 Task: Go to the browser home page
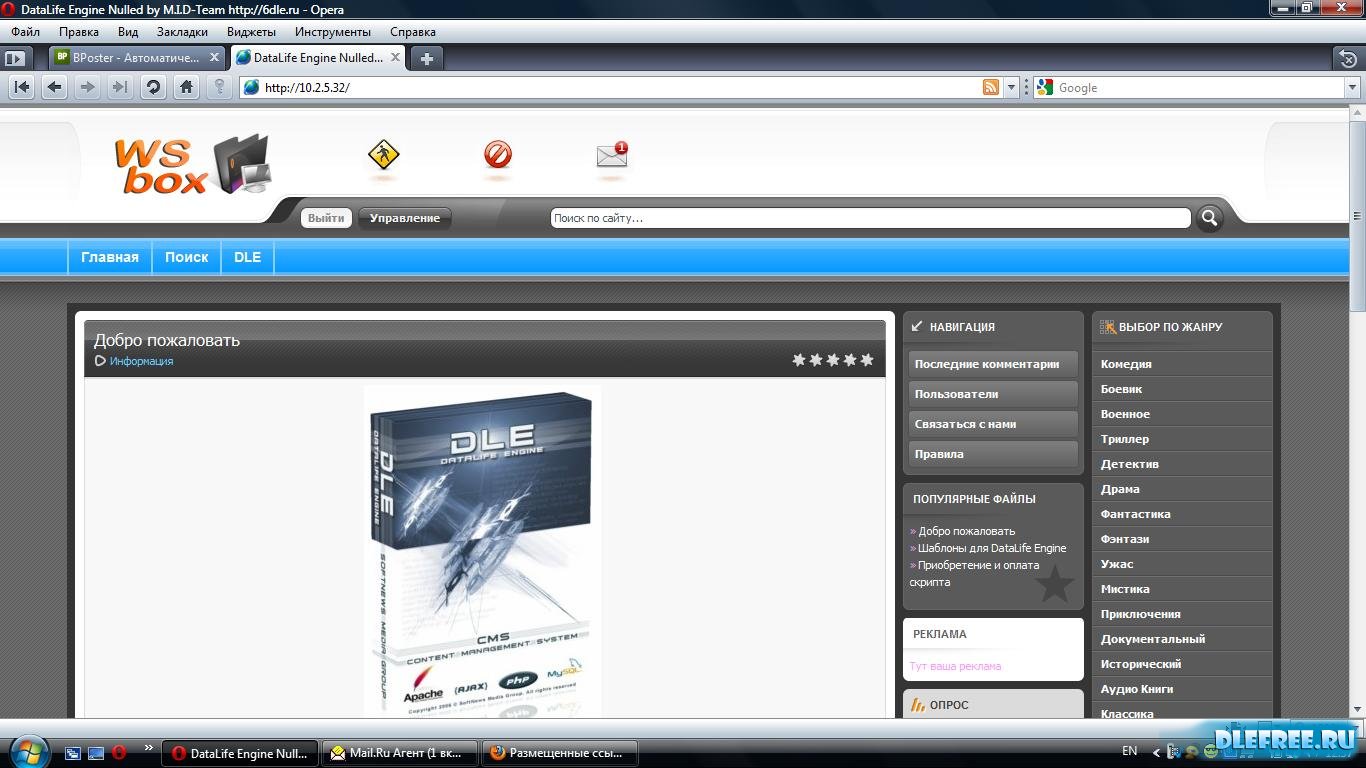186,87
